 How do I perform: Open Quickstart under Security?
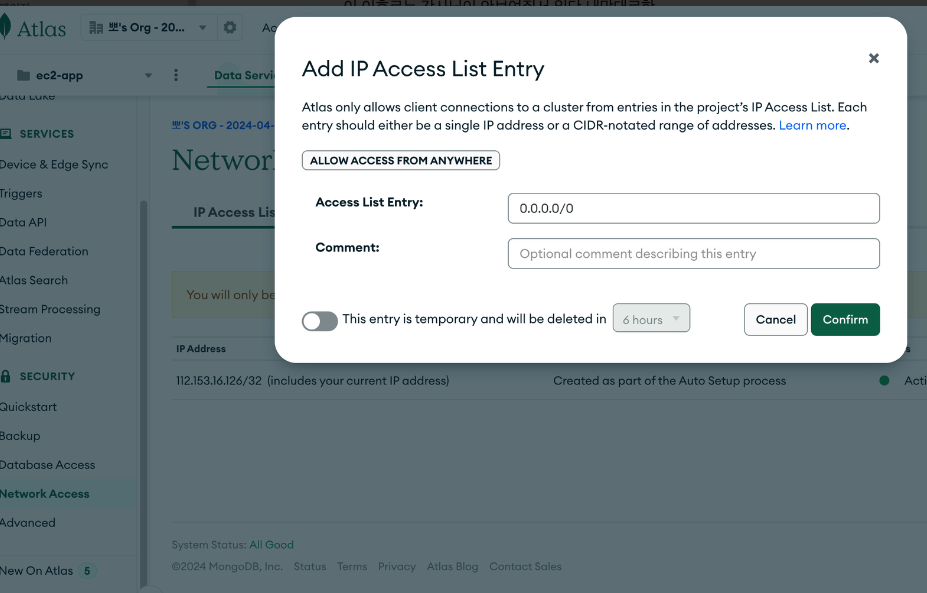tap(28, 407)
